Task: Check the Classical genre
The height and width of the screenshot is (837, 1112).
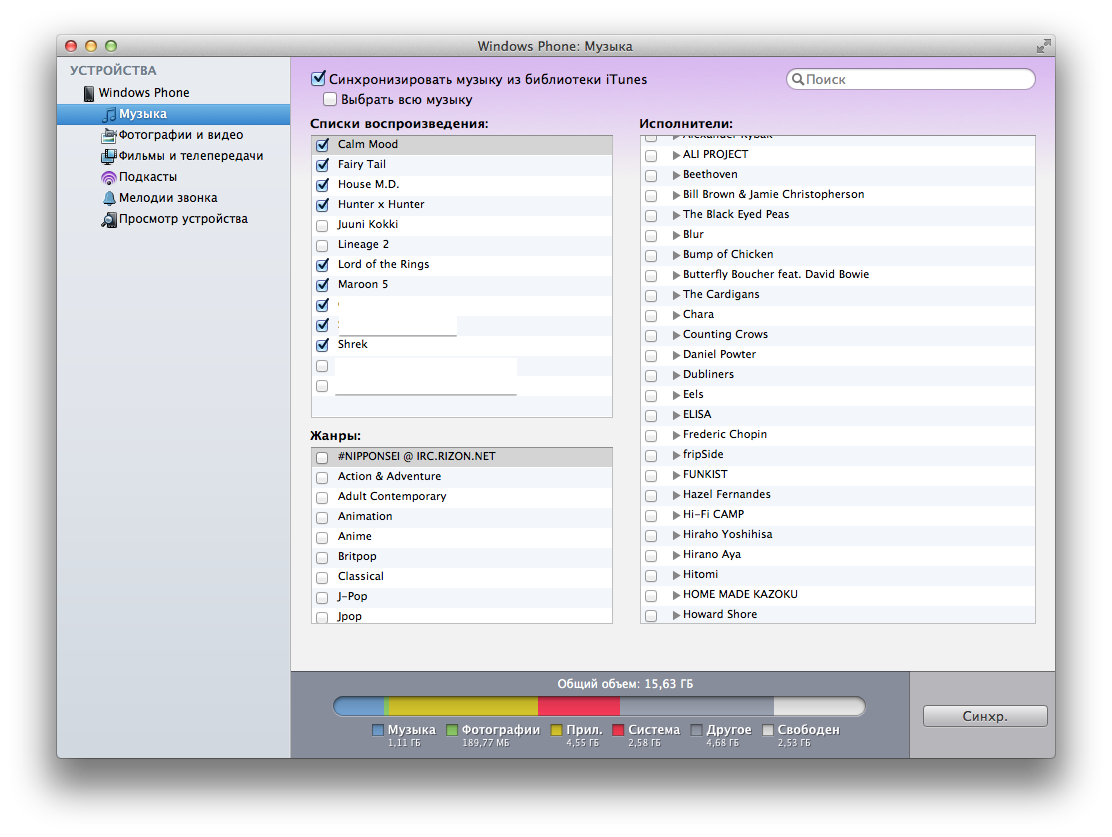Action: tap(322, 577)
